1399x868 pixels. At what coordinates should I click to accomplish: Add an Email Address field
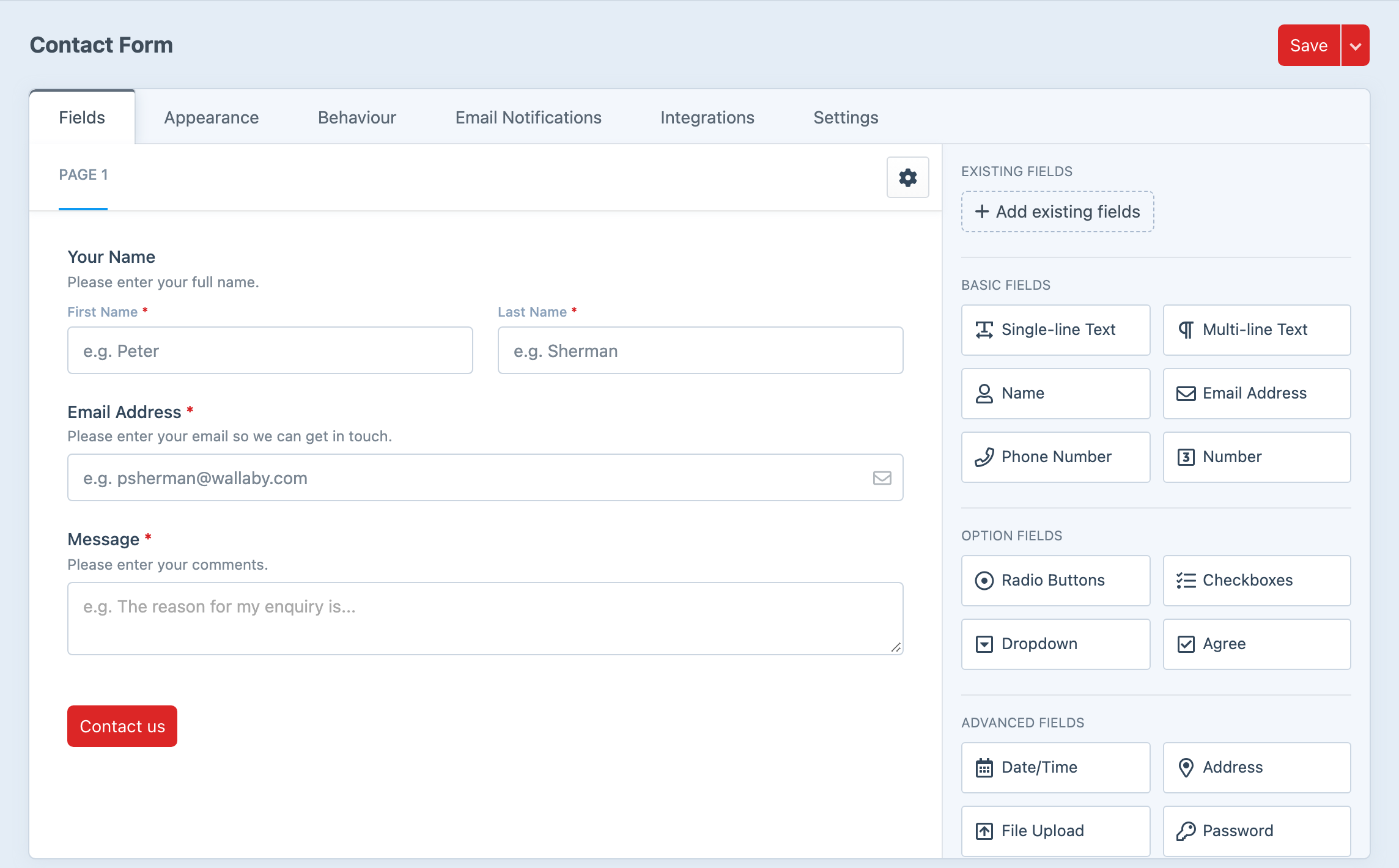[x=1257, y=394]
